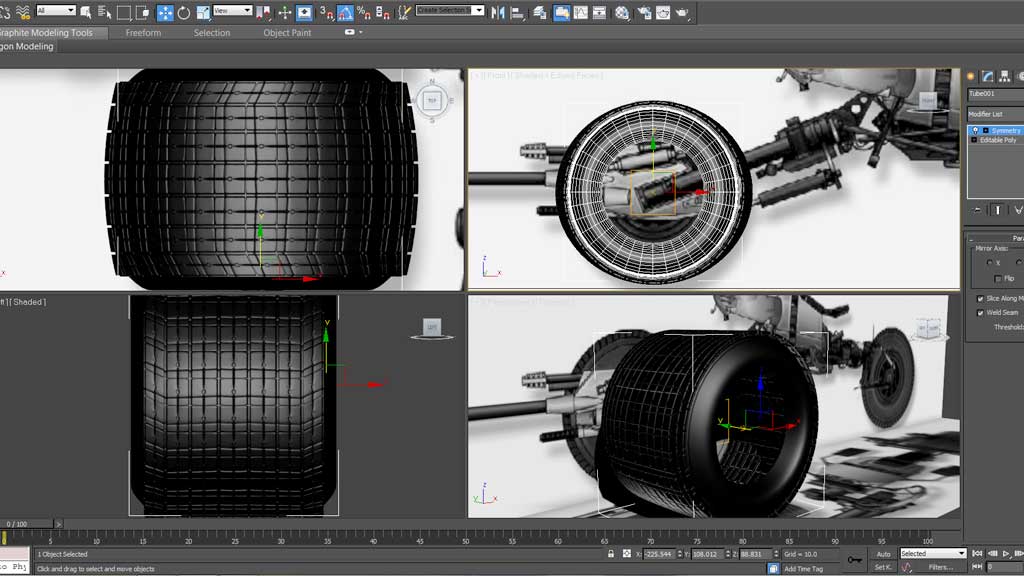The height and width of the screenshot is (576, 1024).
Task: Pick the Select Object arrow tool
Action: (86, 12)
